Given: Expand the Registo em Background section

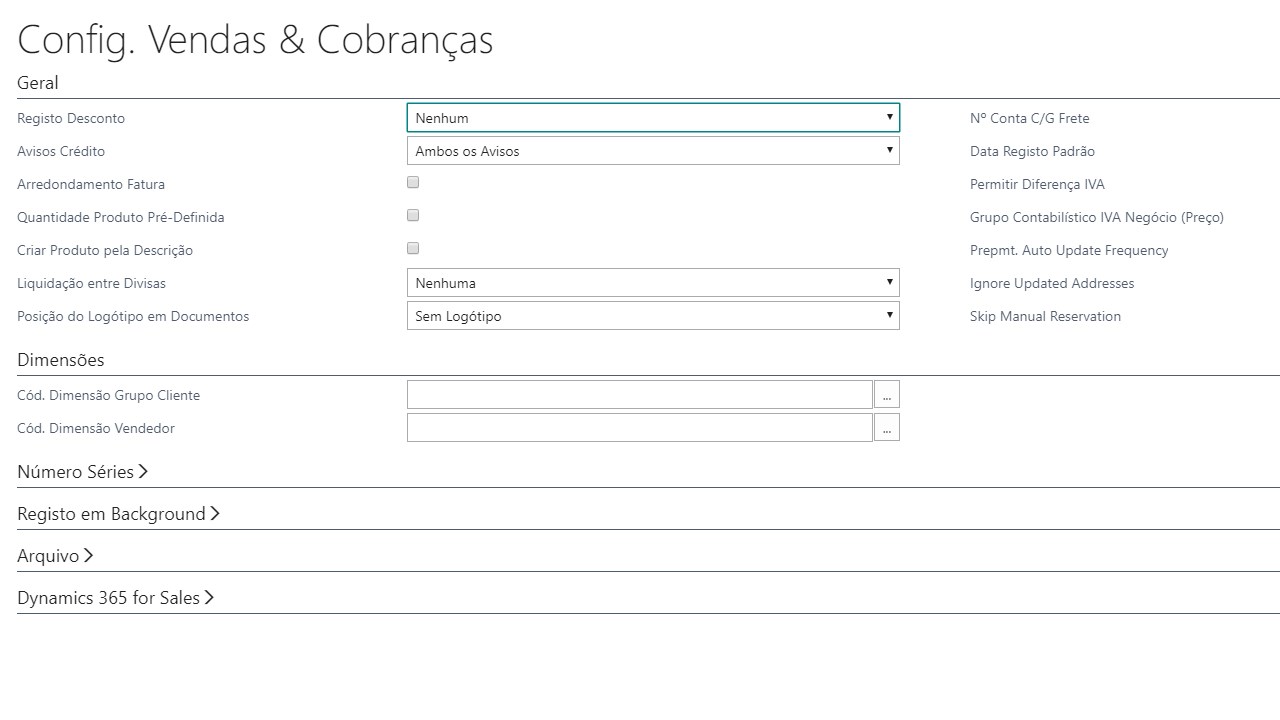Looking at the screenshot, I should pos(118,514).
